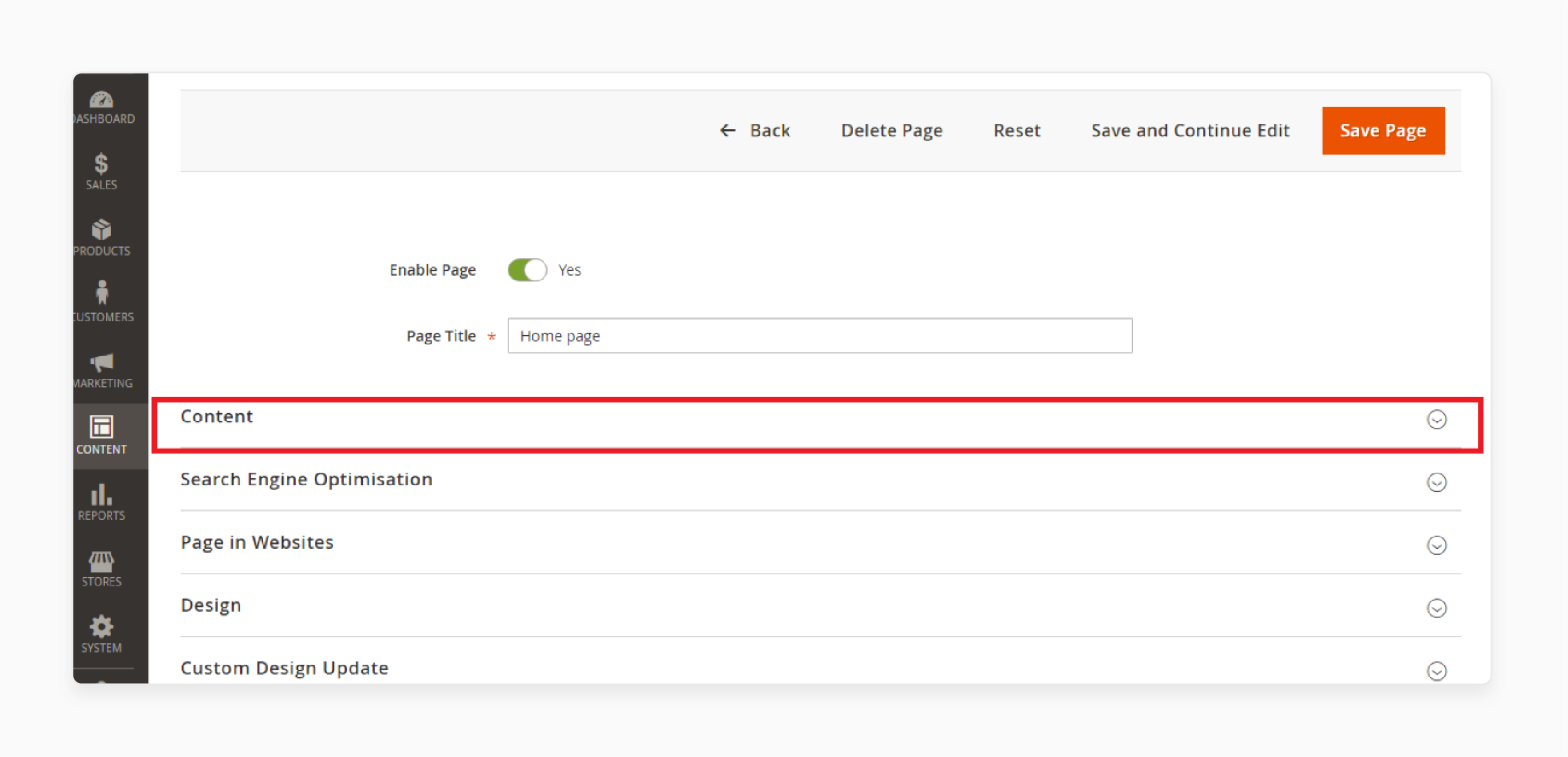Viewport: 1568px width, 757px height.
Task: Expand the Custom Design Update chevron
Action: 1436,670
